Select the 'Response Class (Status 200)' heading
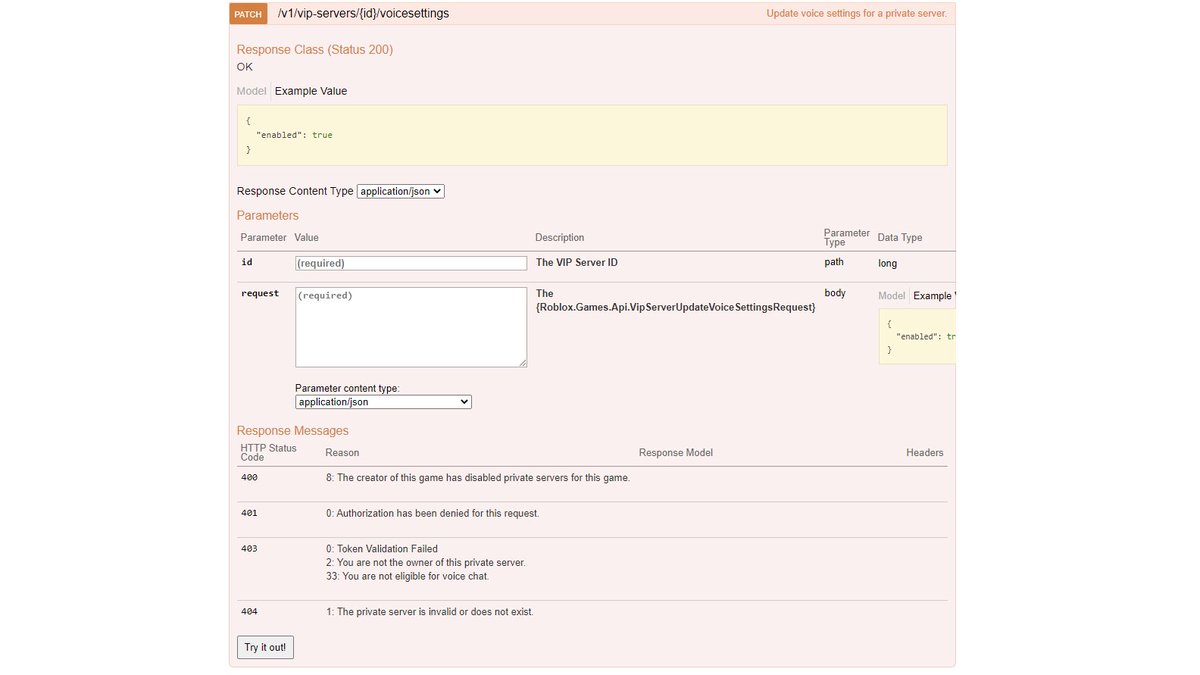1200x675 pixels. (315, 50)
